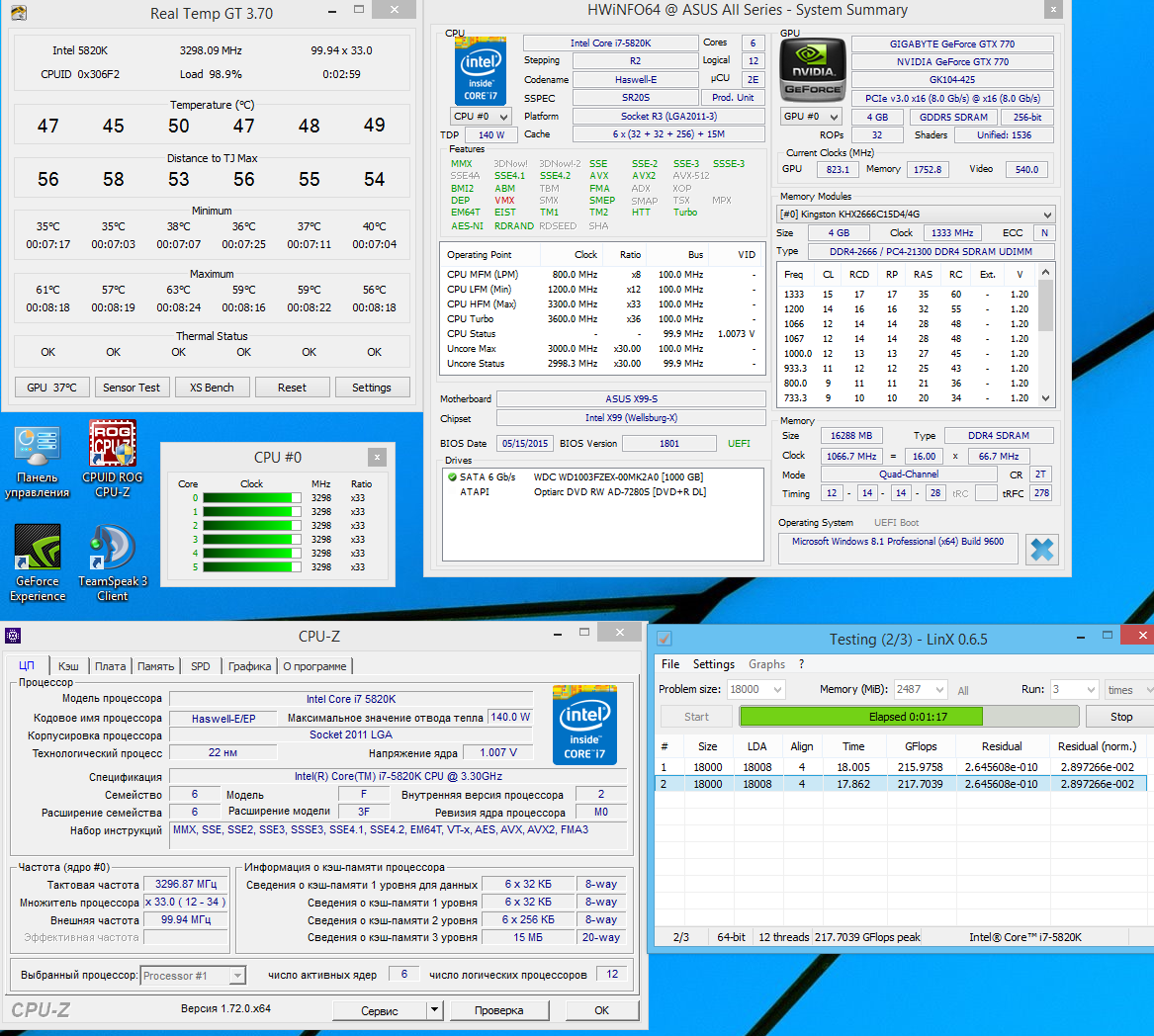Click the Residual (norm.) column header in LinX
The image size is (1154, 1036).
click(x=1097, y=746)
